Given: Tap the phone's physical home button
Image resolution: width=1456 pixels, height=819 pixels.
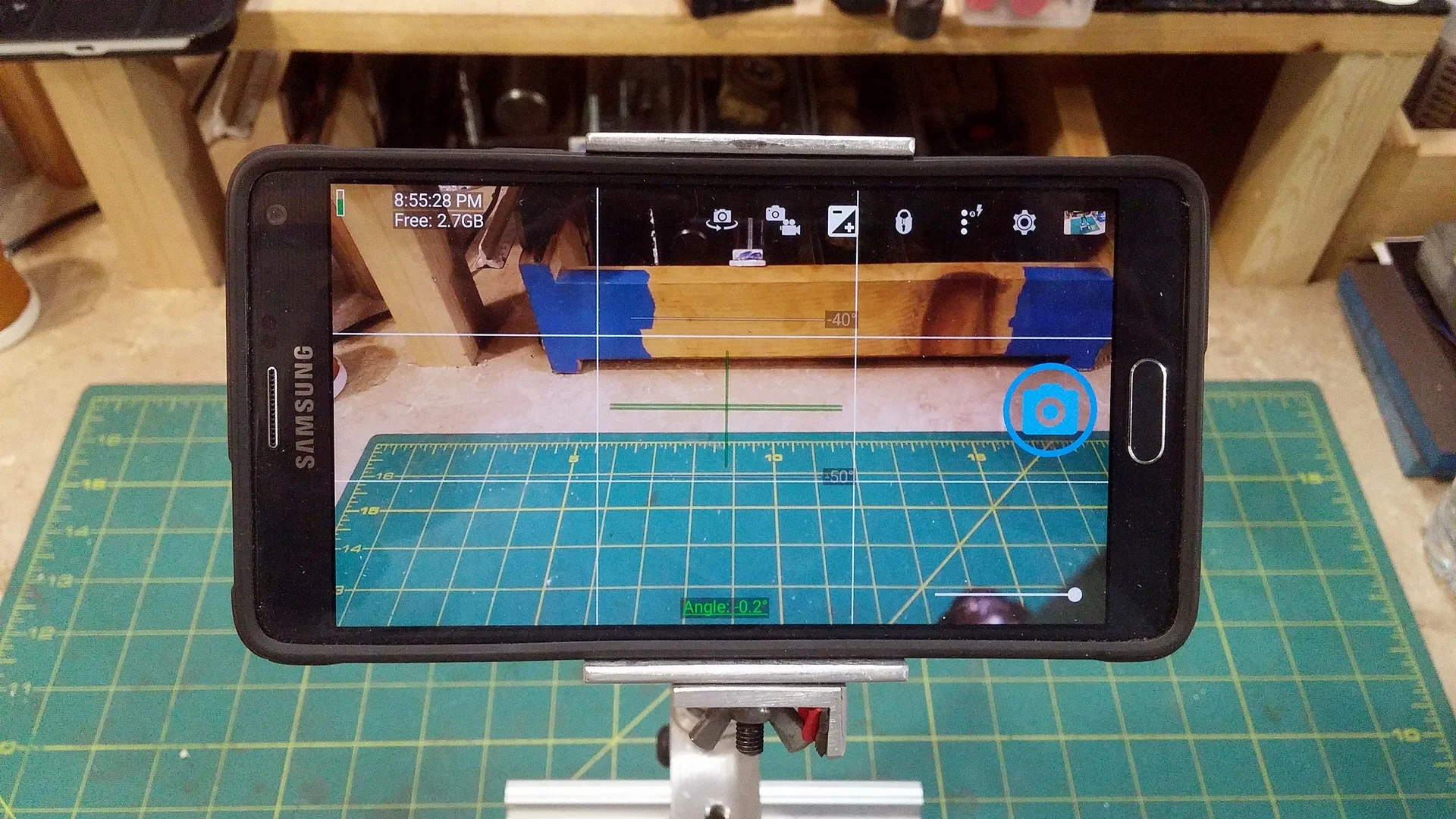Looking at the screenshot, I should tap(1146, 410).
